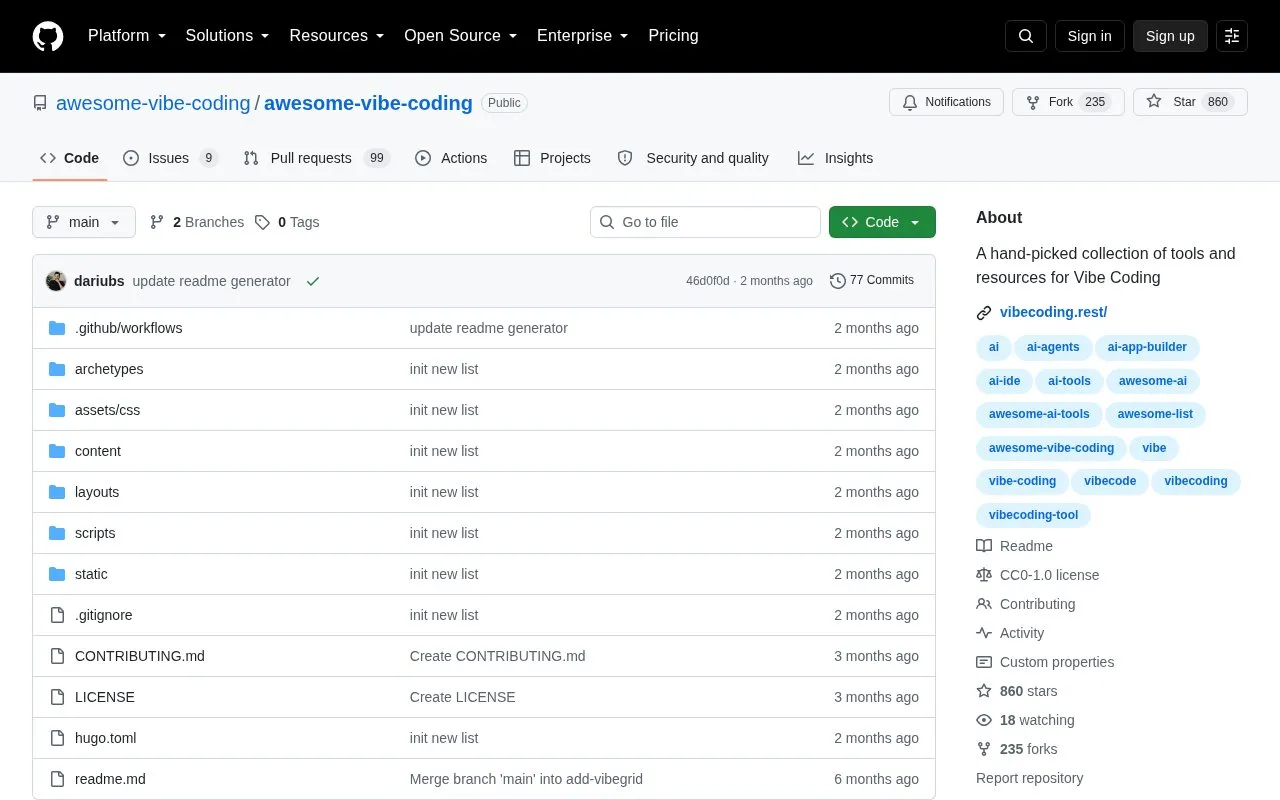Screen dimensions: 1280x800
Task: Open the vibecoding.rest website link
Action: [1053, 312]
